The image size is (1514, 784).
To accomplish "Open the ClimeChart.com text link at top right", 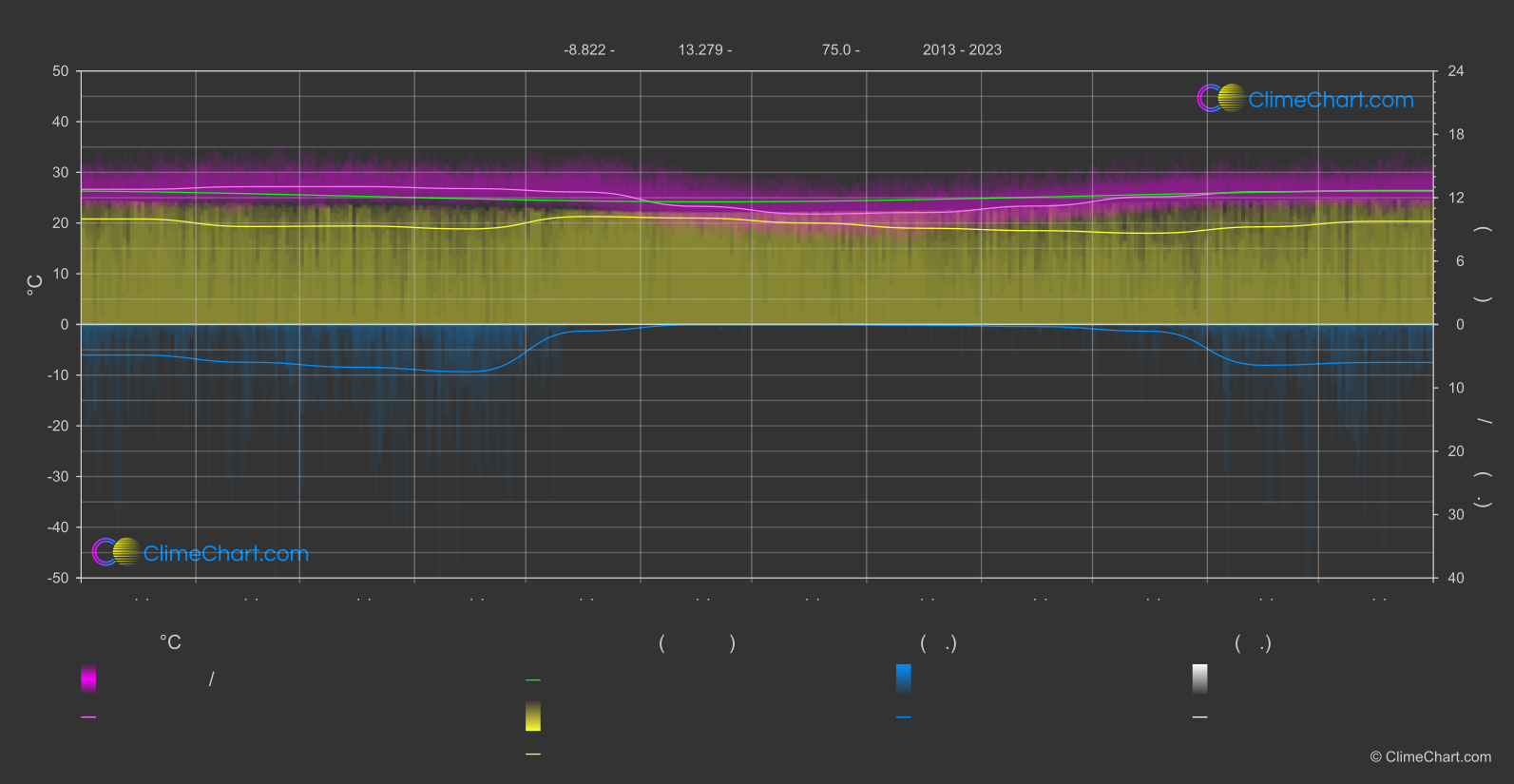I will point(1331,100).
